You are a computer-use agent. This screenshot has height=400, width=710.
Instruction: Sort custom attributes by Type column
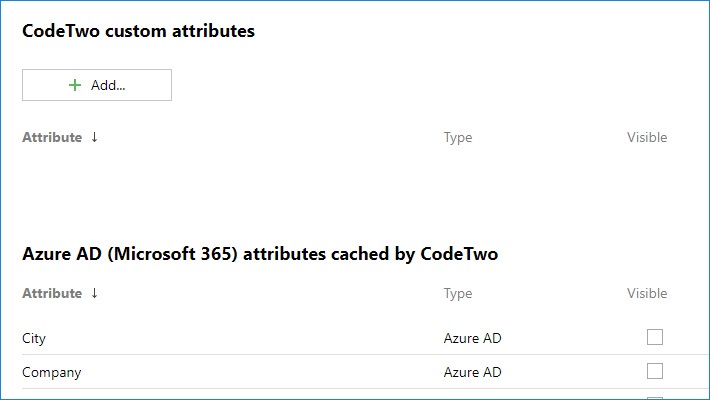click(x=457, y=138)
